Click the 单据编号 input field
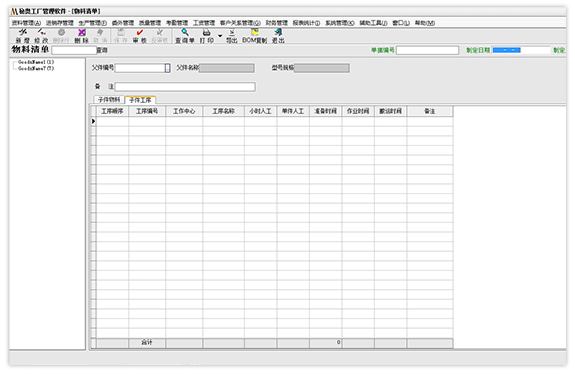Viewport: 575px width, 374px height. click(x=427, y=50)
